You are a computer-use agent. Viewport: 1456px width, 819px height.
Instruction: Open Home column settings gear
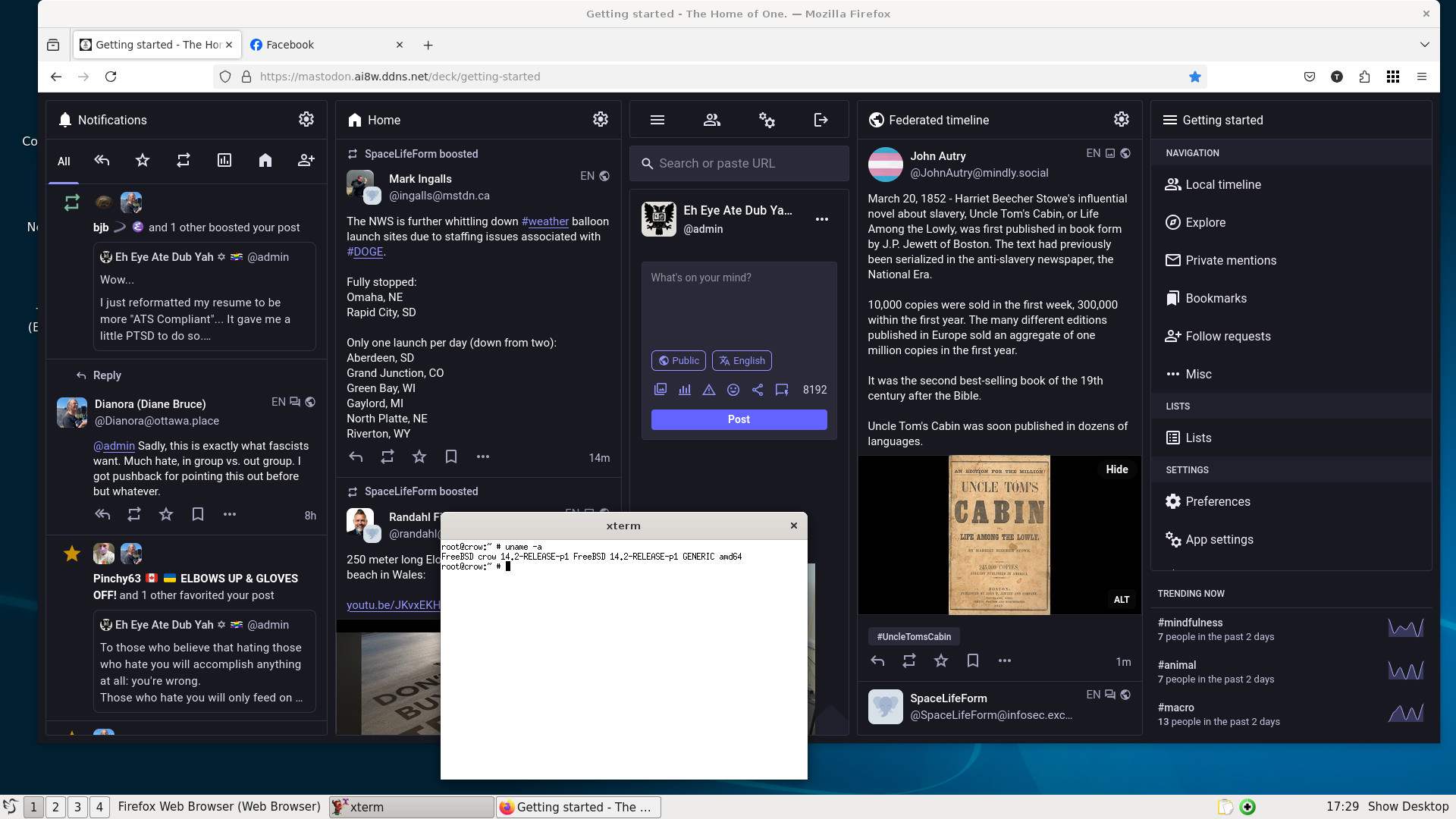click(601, 119)
